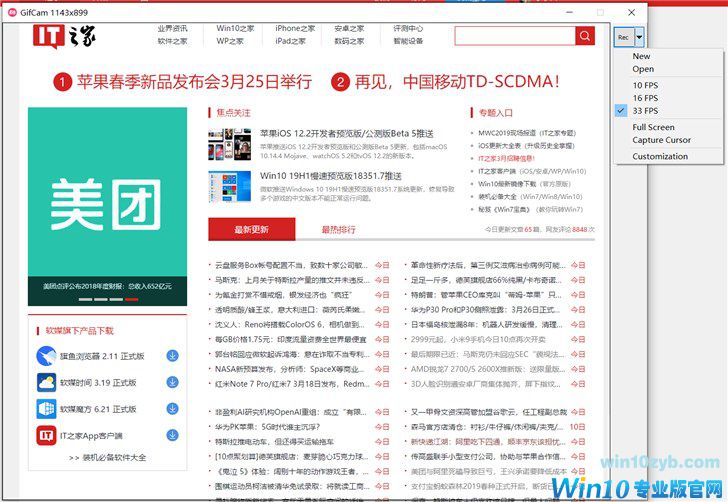The width and height of the screenshot is (728, 502).
Task: Download 旗鱼浏览器 2.11 via its arrow icon
Action: tap(172, 356)
